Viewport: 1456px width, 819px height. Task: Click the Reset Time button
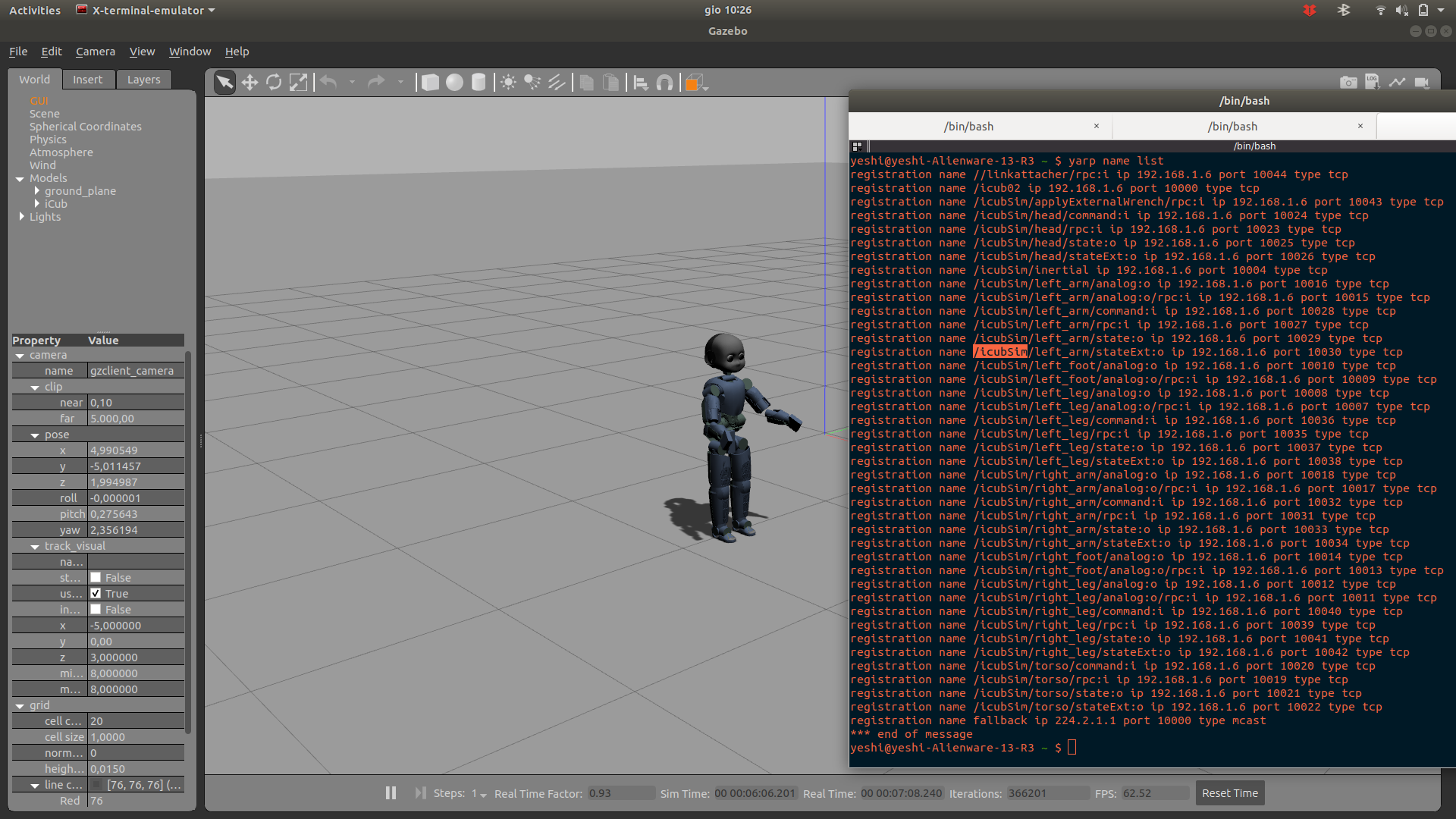[x=1229, y=793]
